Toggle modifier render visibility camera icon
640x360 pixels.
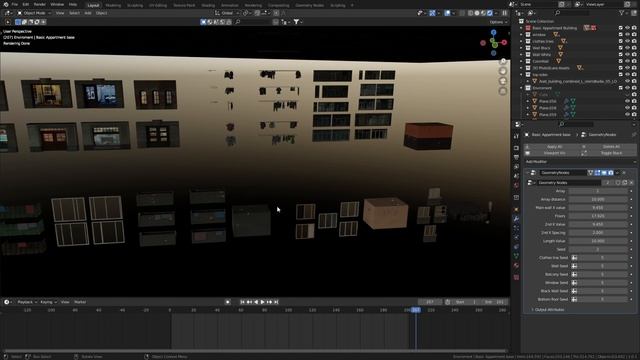tap(611, 173)
